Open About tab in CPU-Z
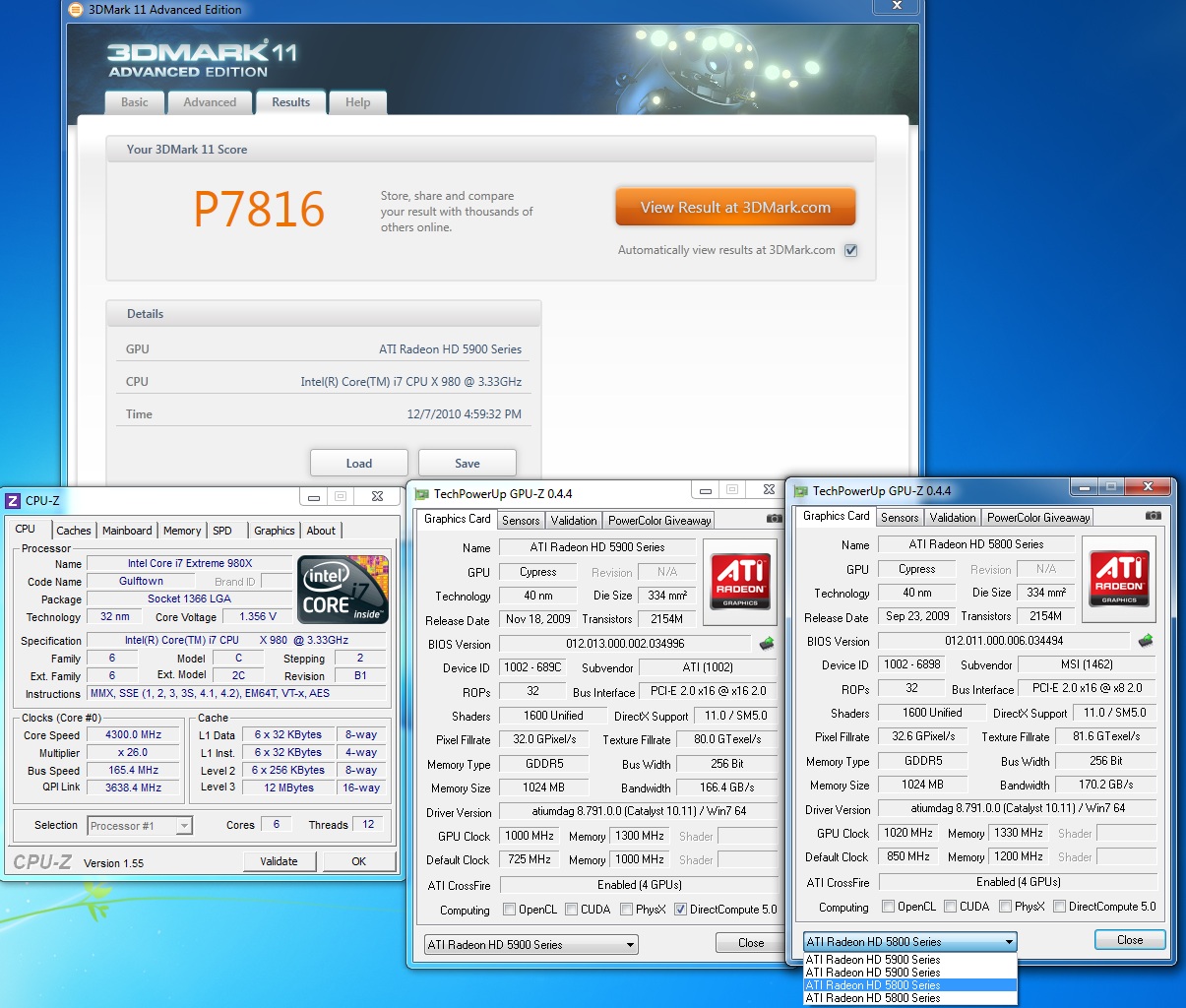 pos(321,531)
